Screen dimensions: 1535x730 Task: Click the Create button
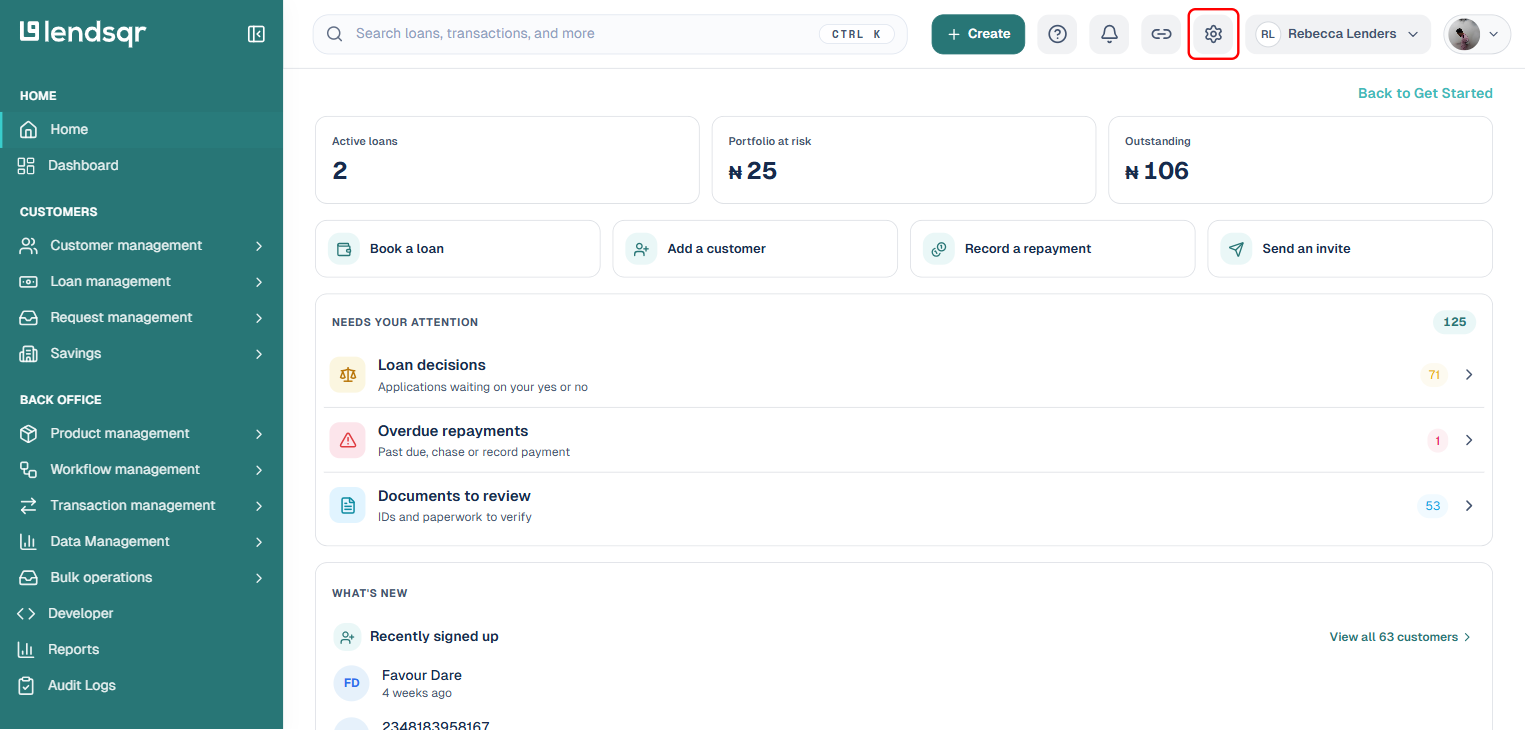[978, 34]
